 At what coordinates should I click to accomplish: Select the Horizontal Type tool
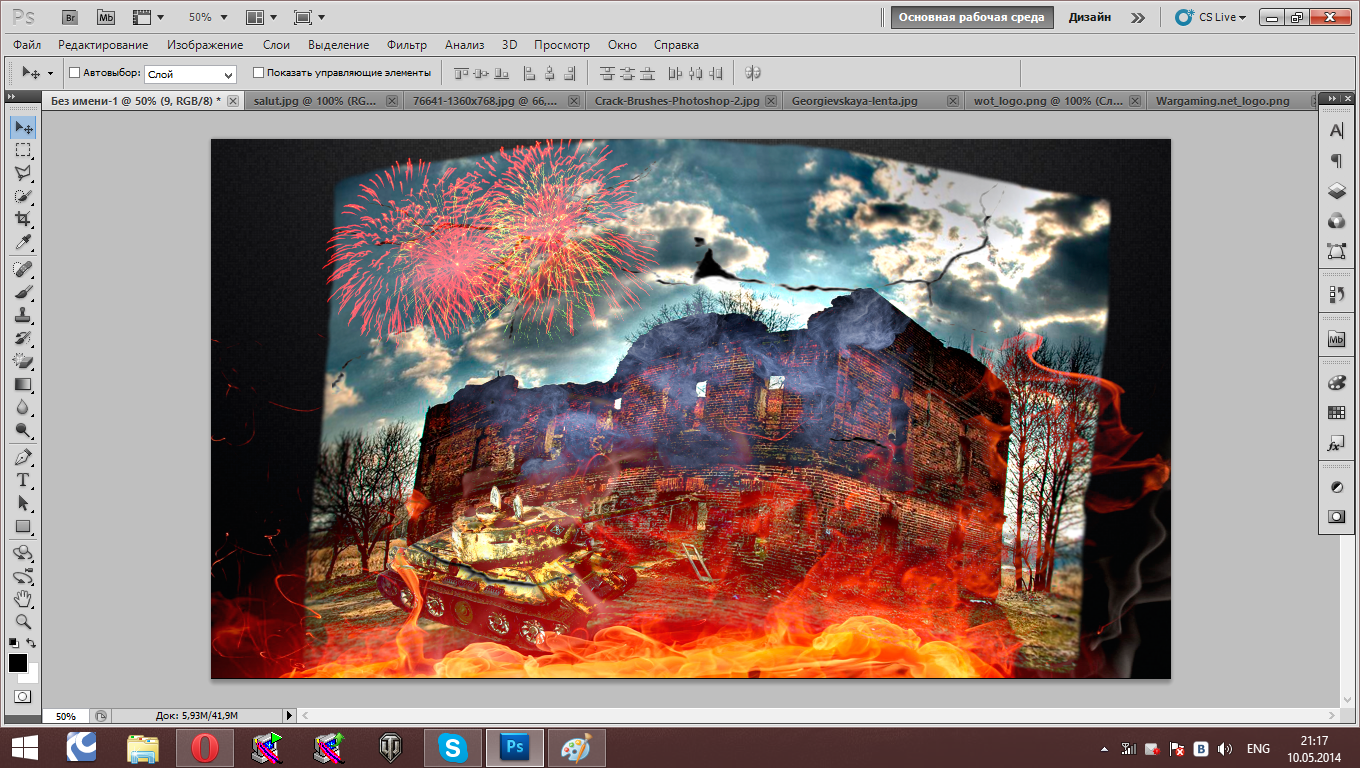tap(23, 480)
